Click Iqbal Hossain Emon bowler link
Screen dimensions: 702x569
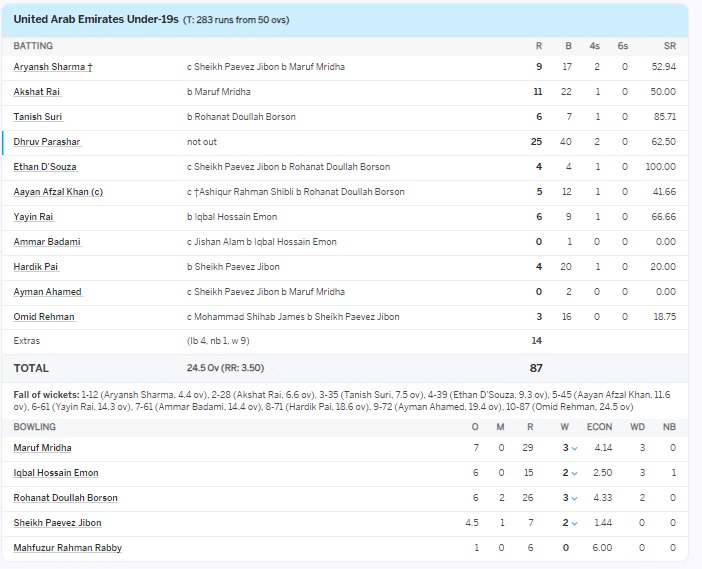pos(56,473)
